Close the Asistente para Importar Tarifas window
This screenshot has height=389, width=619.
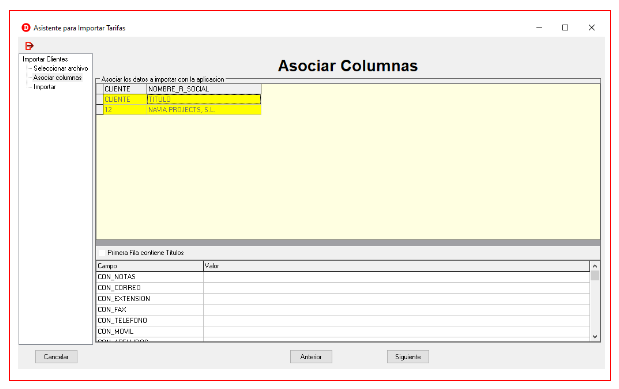pos(591,28)
